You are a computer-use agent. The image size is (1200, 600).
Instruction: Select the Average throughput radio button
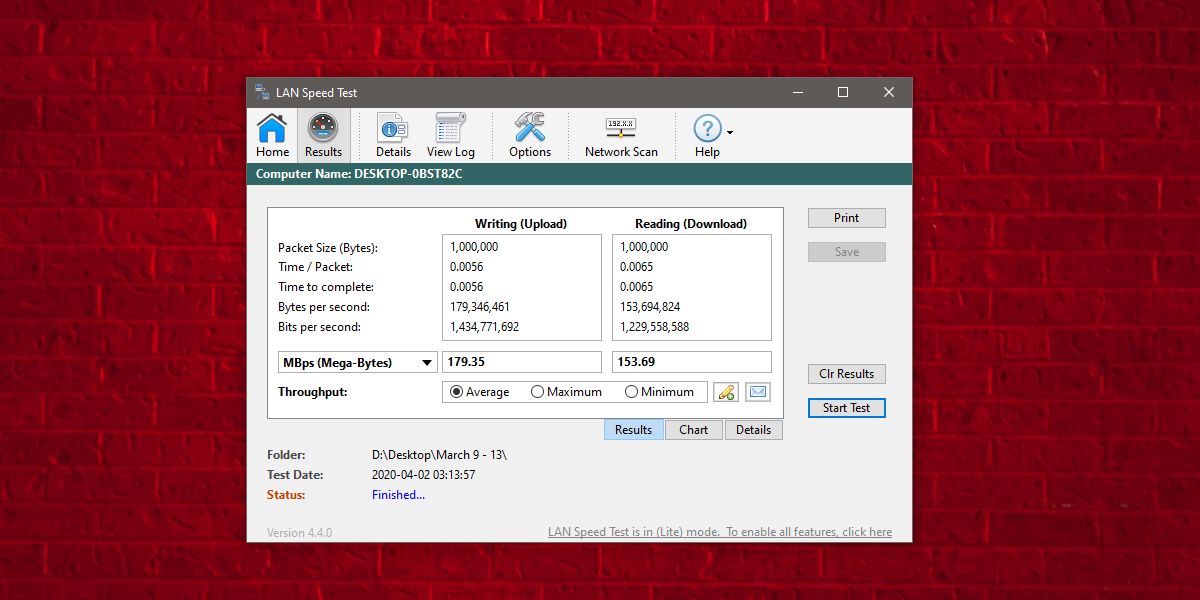tap(479, 392)
